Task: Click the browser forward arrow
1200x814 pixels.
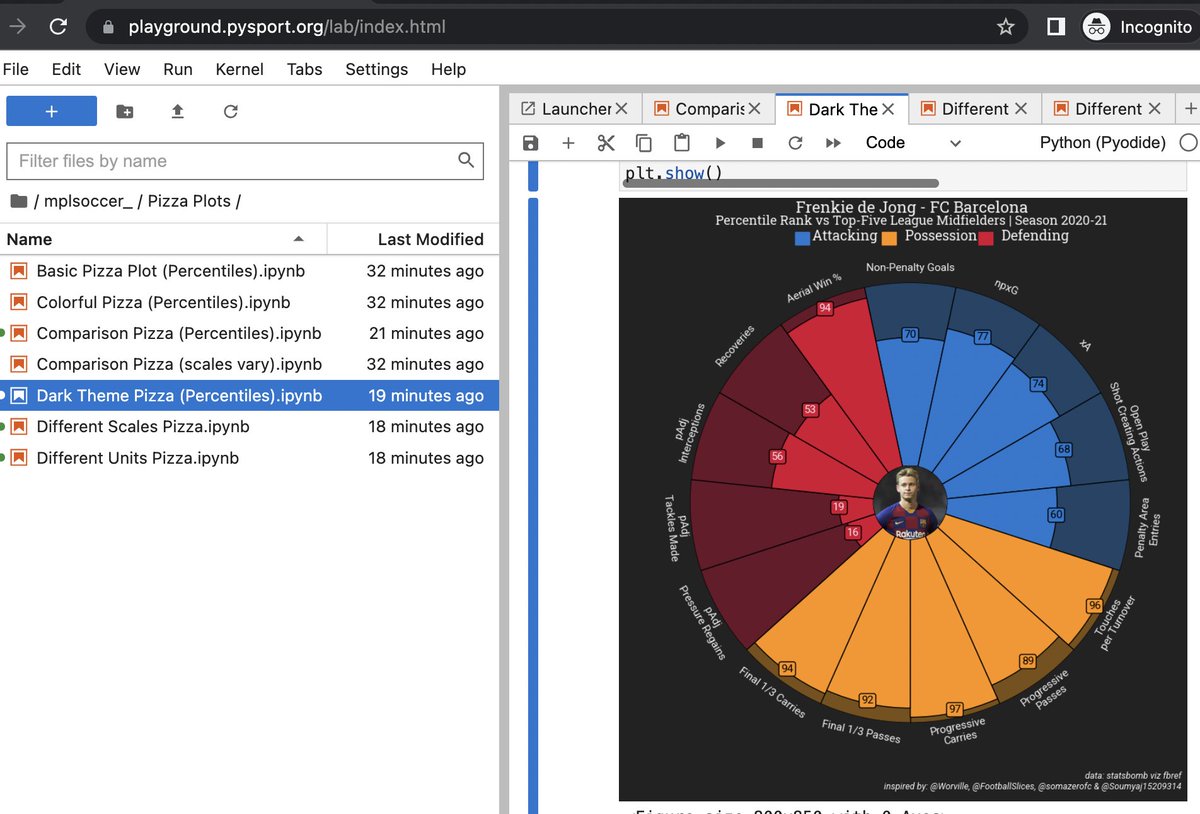Action: tap(17, 27)
